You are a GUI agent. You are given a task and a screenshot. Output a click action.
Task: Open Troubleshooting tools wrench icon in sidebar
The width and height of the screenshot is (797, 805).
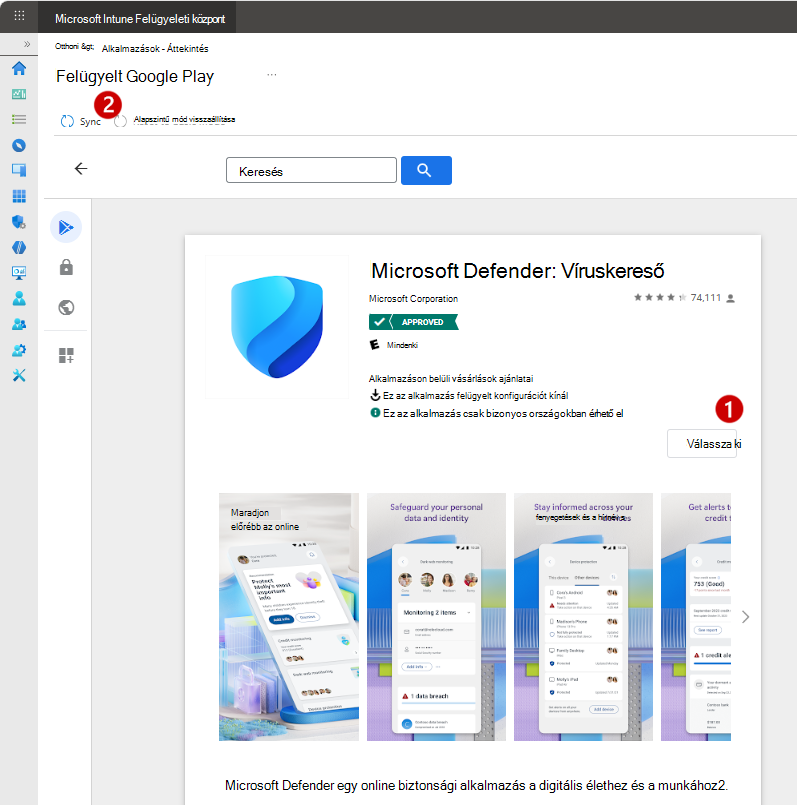point(19,375)
